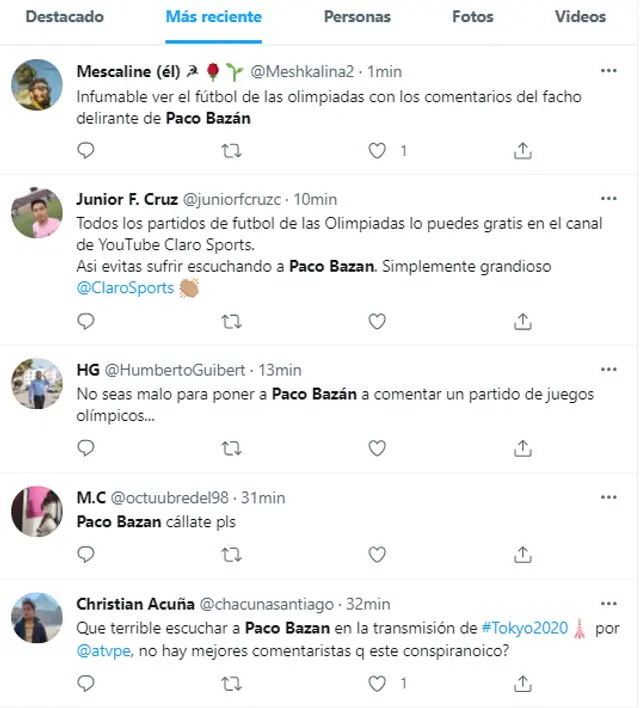Image resolution: width=640 pixels, height=708 pixels.
Task: Open the #Tokyo2020 hashtag link
Action: click(525, 628)
